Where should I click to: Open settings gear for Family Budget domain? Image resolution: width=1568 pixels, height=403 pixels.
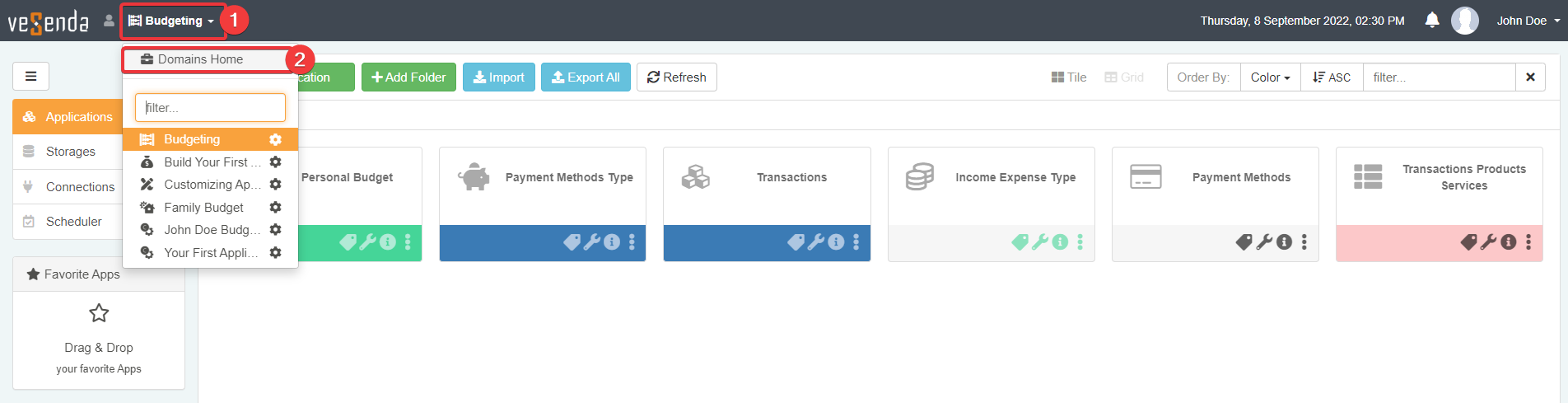[276, 208]
